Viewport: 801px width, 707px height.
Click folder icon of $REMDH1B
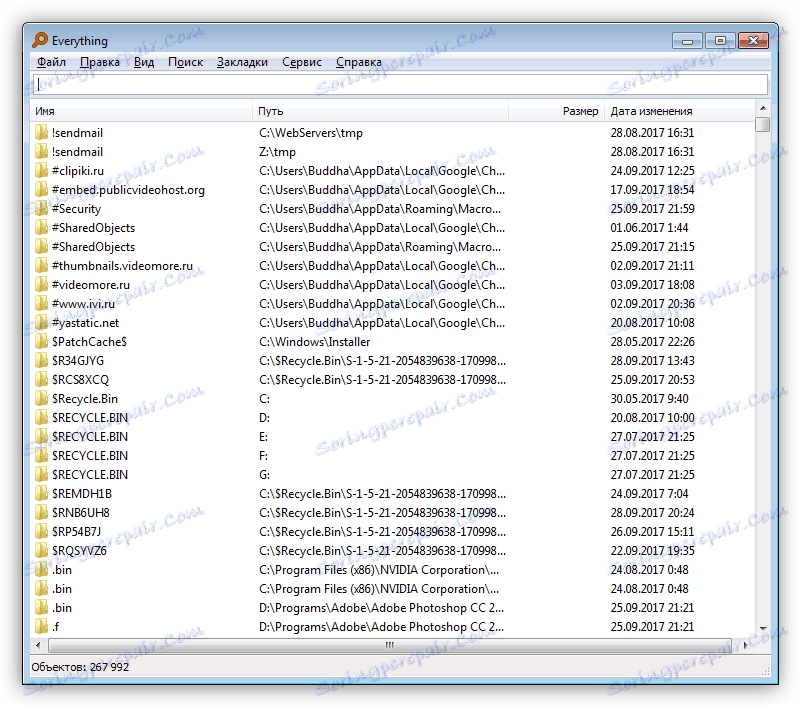(x=41, y=494)
